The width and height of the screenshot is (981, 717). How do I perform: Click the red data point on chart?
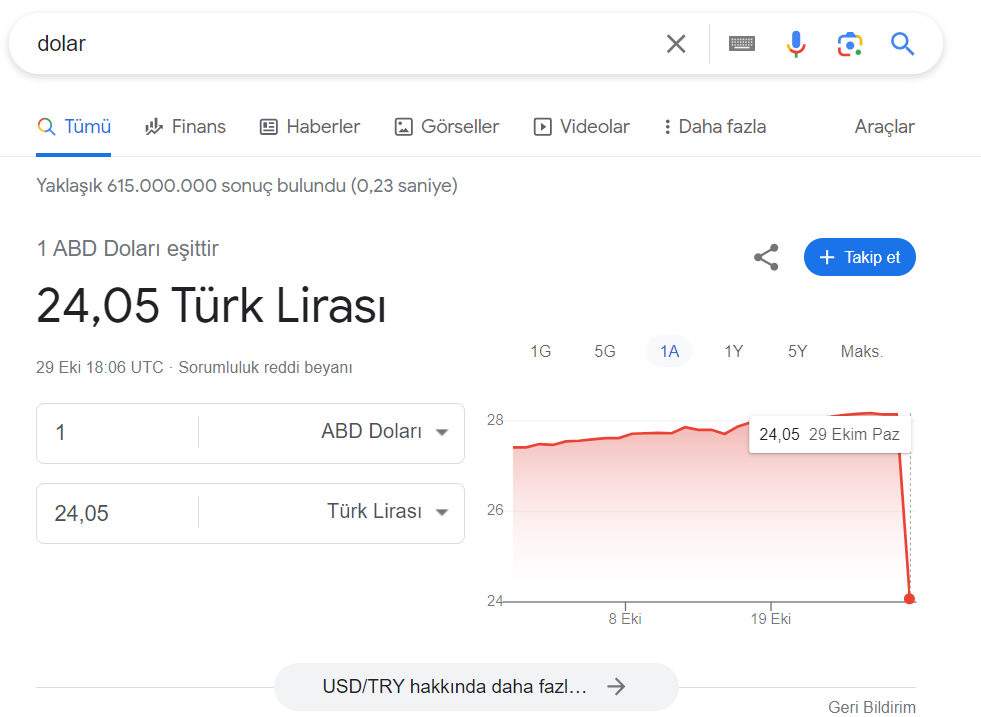(x=909, y=599)
